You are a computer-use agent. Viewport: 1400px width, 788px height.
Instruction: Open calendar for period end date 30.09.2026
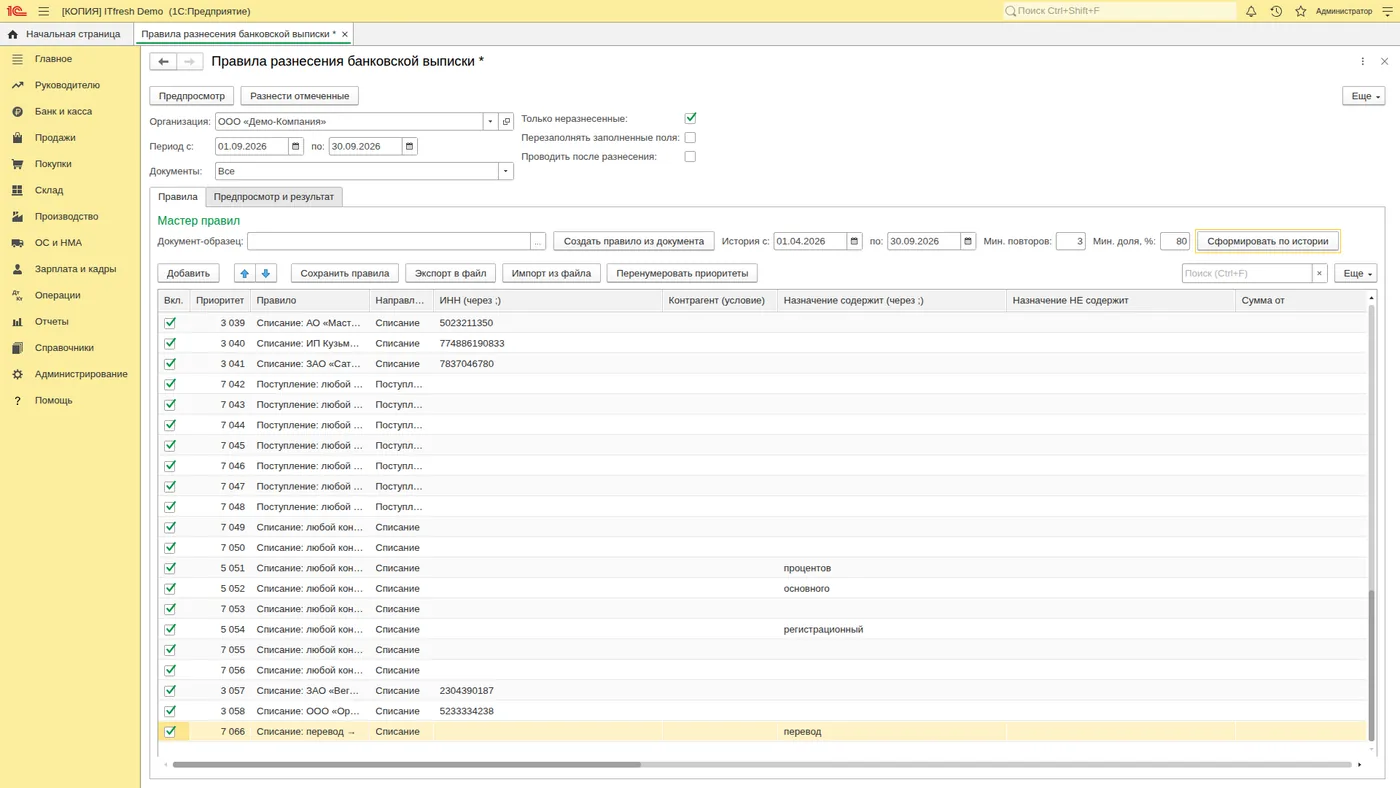tap(409, 146)
